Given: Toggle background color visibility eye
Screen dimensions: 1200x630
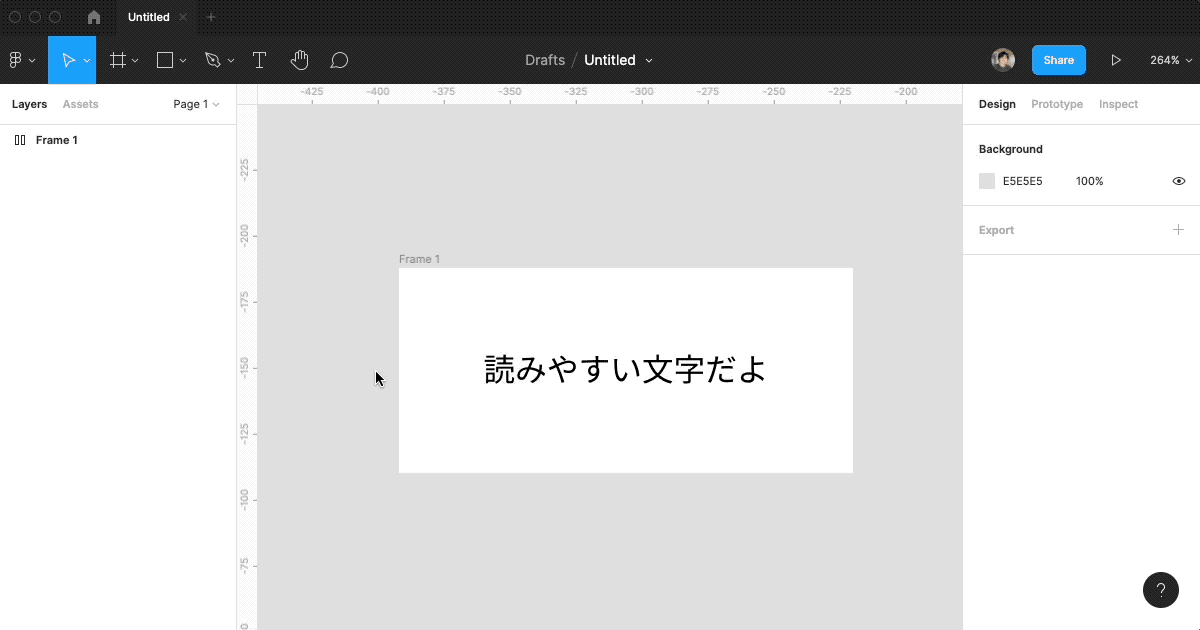Looking at the screenshot, I should (1178, 181).
